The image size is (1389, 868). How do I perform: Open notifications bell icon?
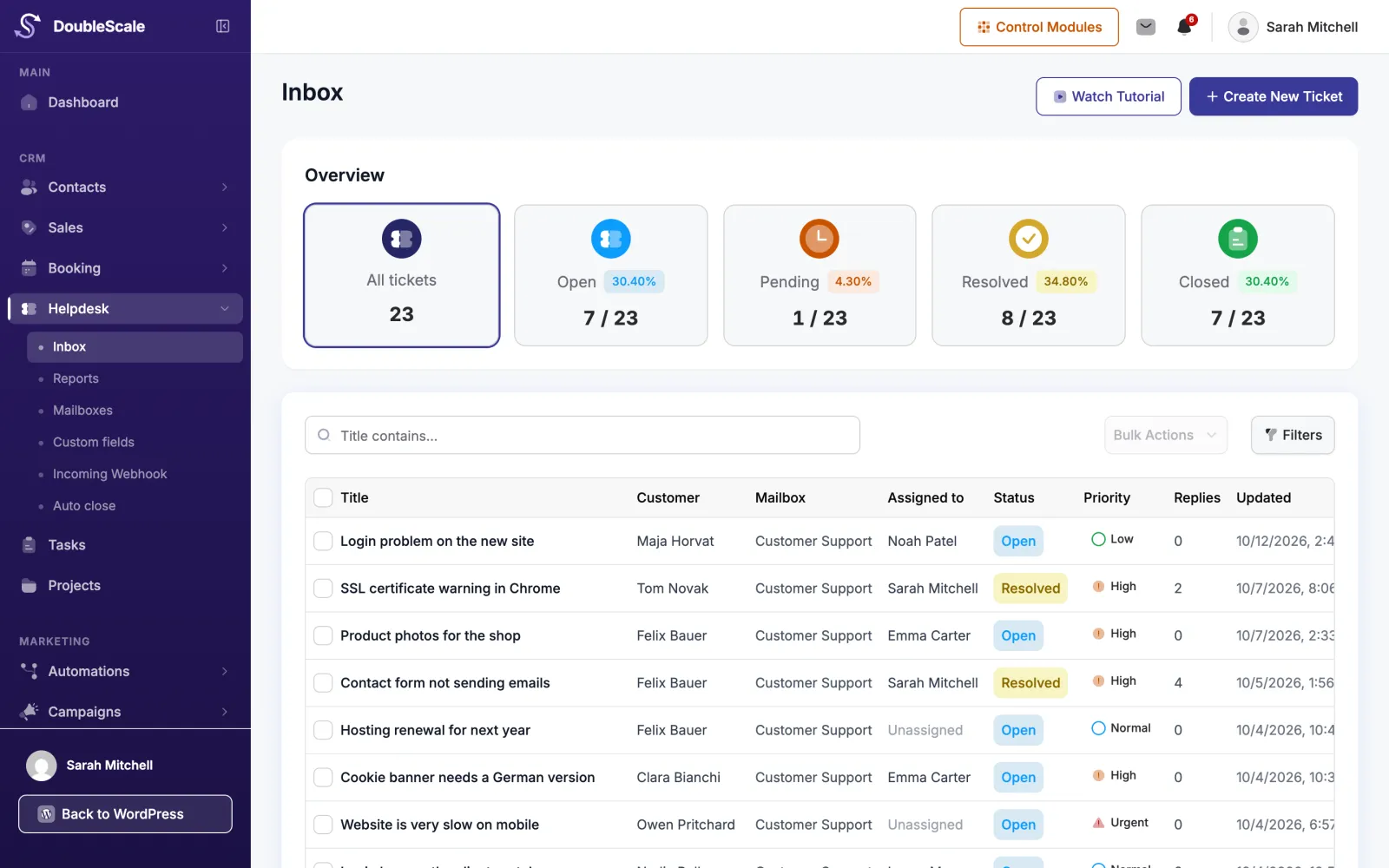1184,27
